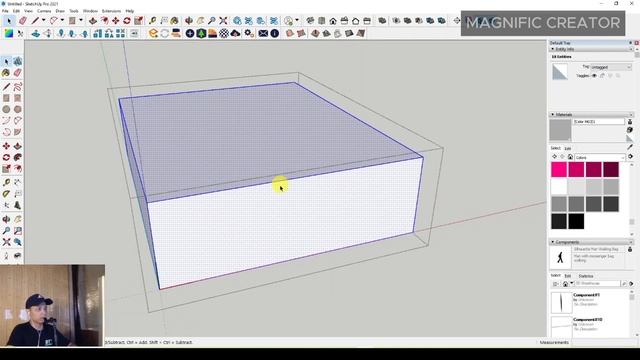Click the envelope icon in second toolbar row
Viewport: 640px width, 360px height.
(263, 33)
